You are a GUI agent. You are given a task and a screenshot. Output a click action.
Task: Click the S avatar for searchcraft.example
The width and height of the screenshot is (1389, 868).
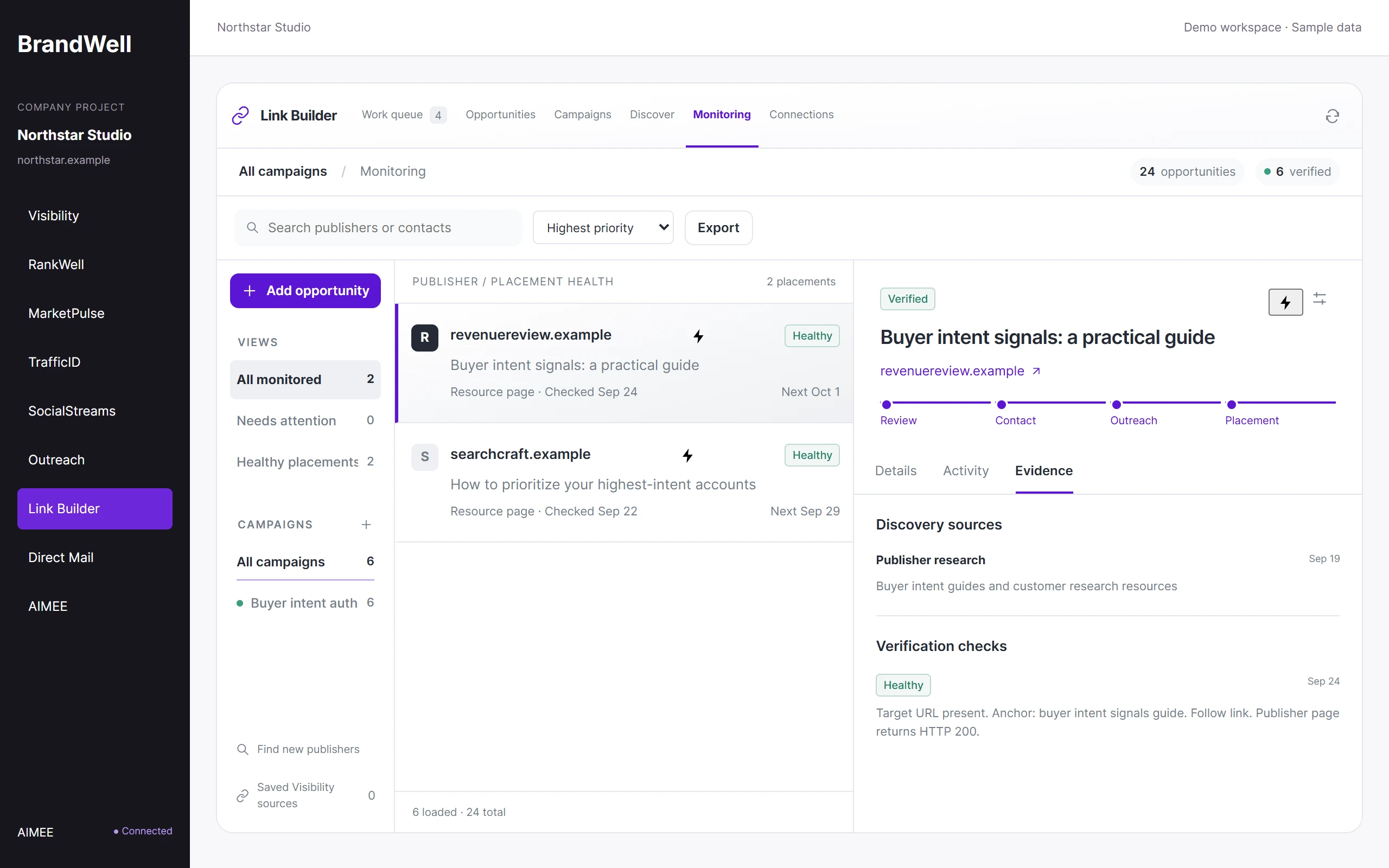tap(425, 456)
